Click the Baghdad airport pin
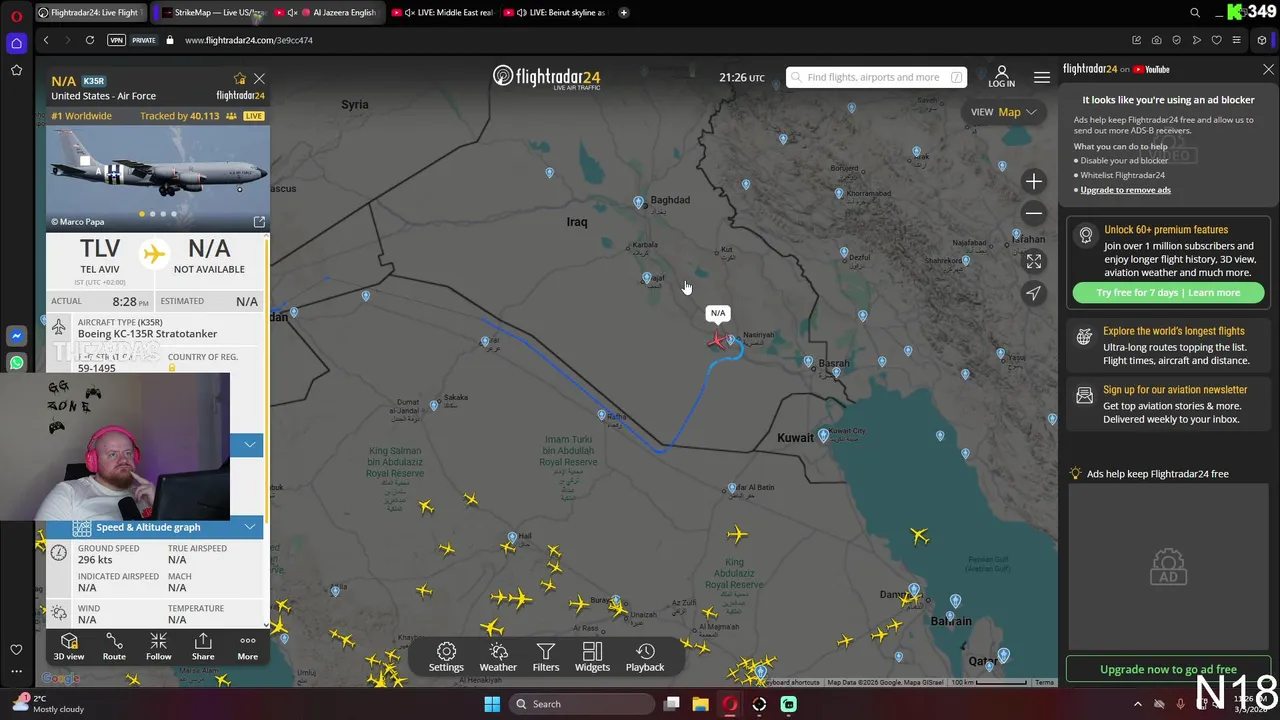This screenshot has height=720, width=1280. (639, 202)
